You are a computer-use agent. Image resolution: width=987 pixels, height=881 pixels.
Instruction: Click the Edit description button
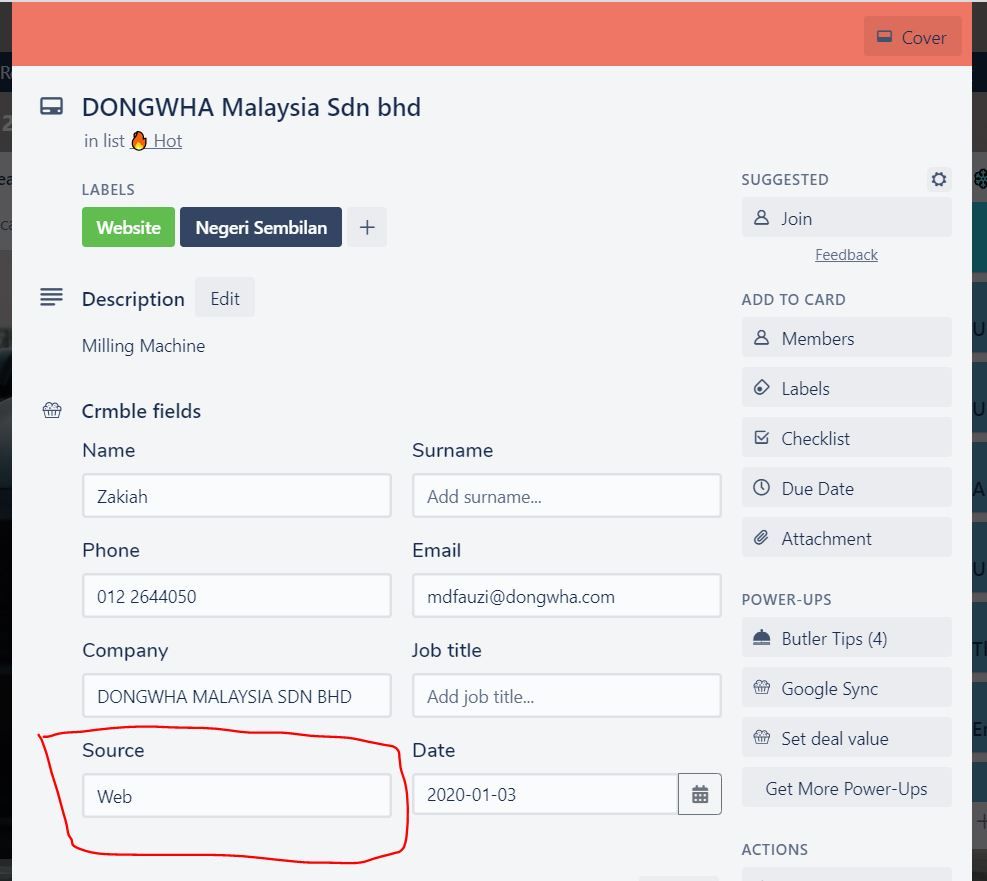[225, 298]
